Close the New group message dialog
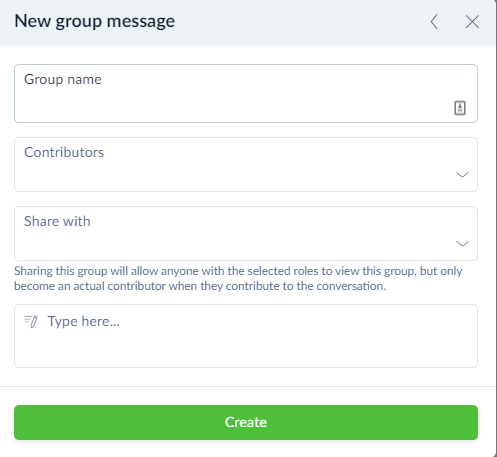The width and height of the screenshot is (497, 457). [472, 22]
